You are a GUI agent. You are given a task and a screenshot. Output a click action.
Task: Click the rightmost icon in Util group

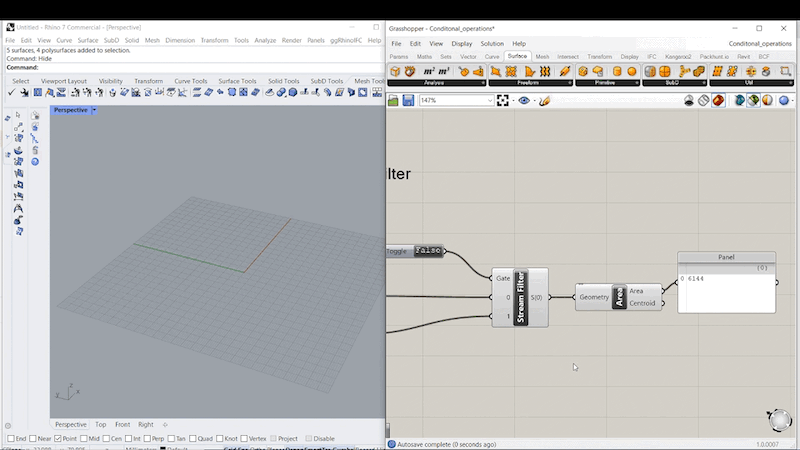point(785,71)
